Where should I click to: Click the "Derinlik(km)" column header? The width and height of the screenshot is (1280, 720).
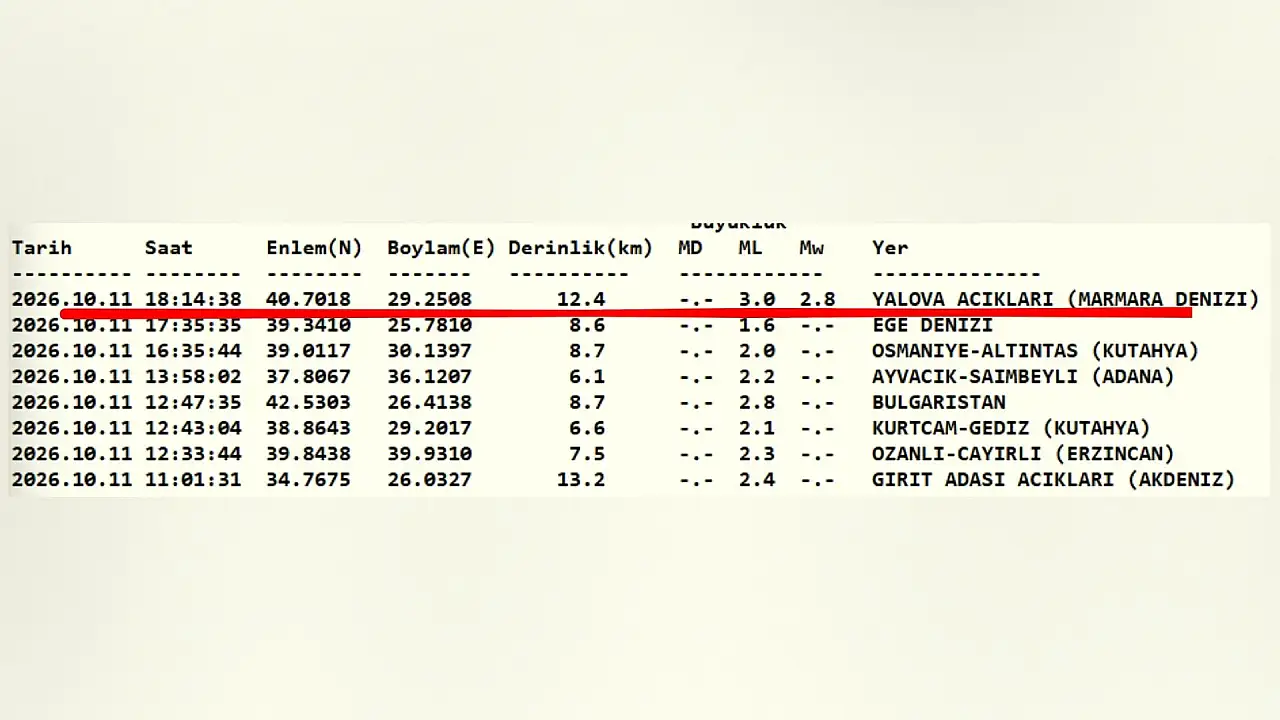pyautogui.click(x=580, y=248)
